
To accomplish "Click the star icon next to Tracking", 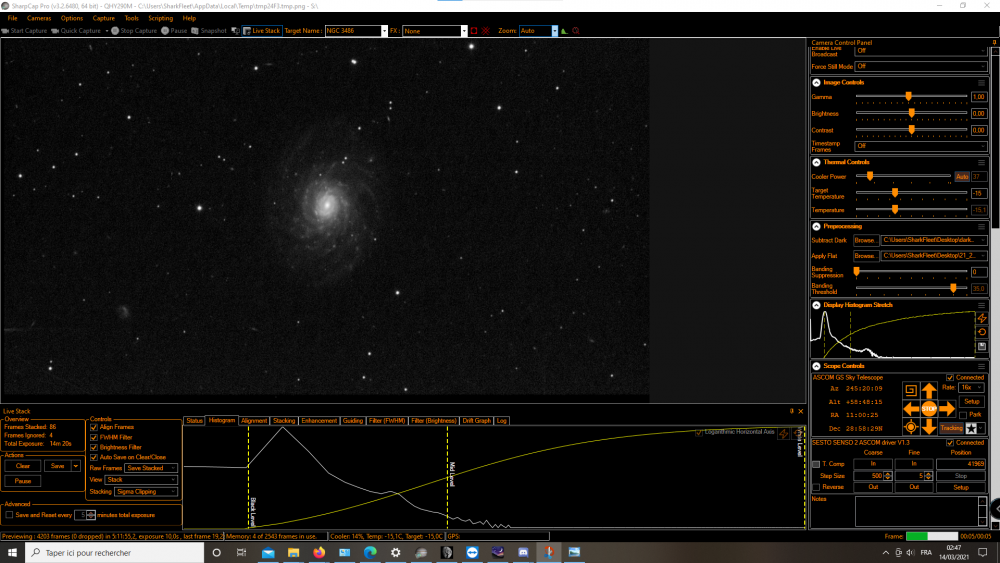I will point(971,428).
